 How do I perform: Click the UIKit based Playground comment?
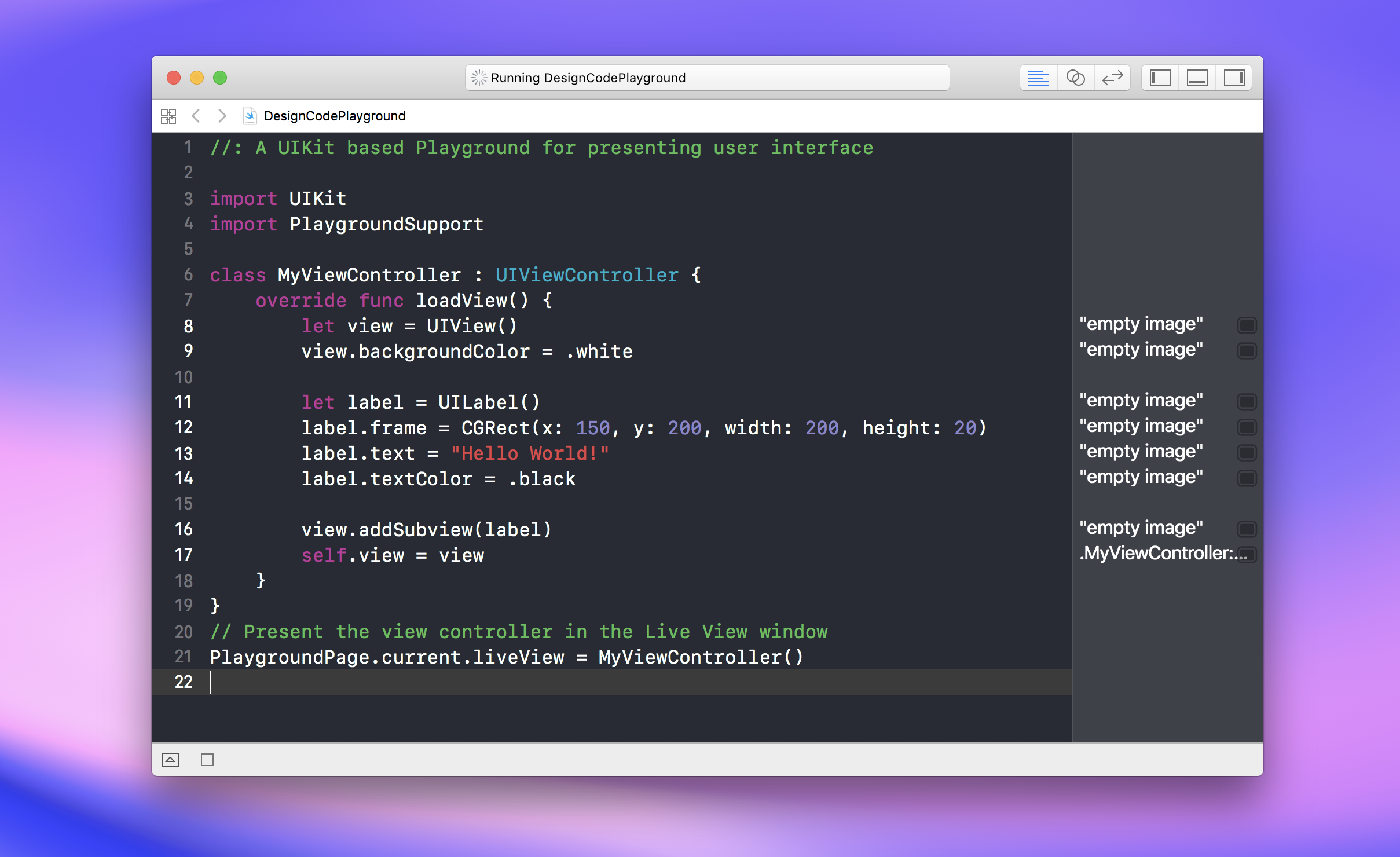pos(541,148)
